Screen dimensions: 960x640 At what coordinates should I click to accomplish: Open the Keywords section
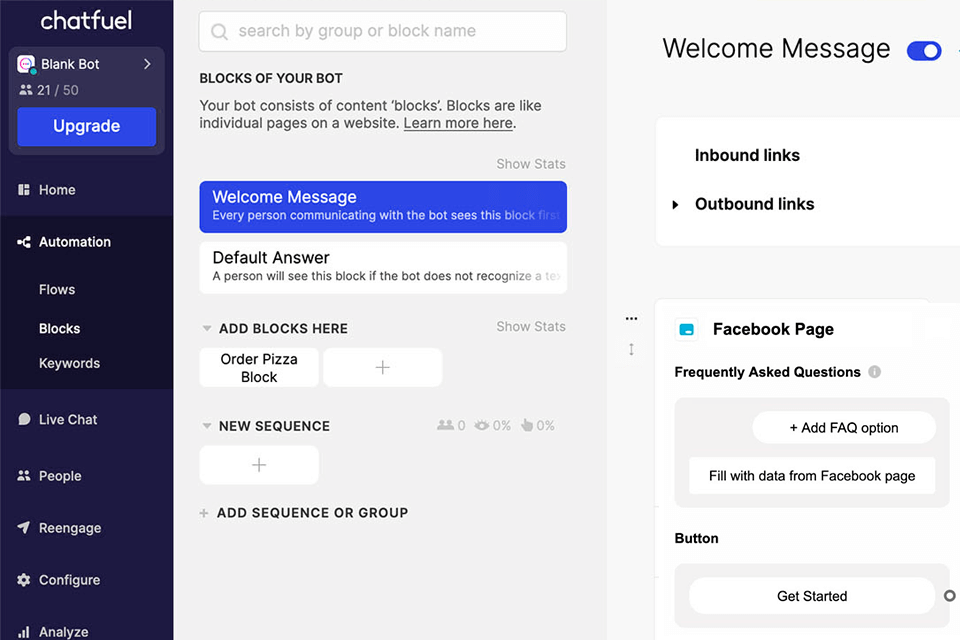69,363
